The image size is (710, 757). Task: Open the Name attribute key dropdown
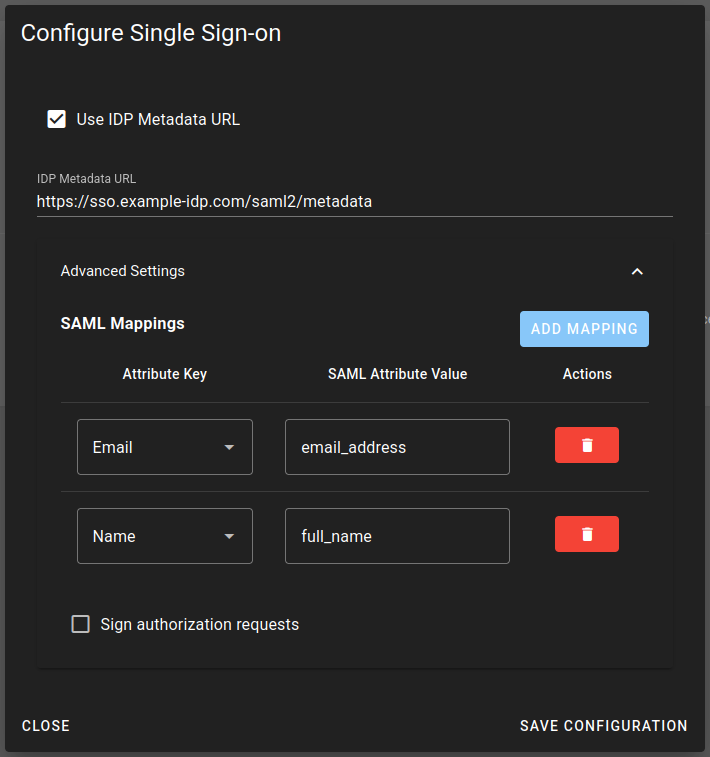click(x=165, y=536)
